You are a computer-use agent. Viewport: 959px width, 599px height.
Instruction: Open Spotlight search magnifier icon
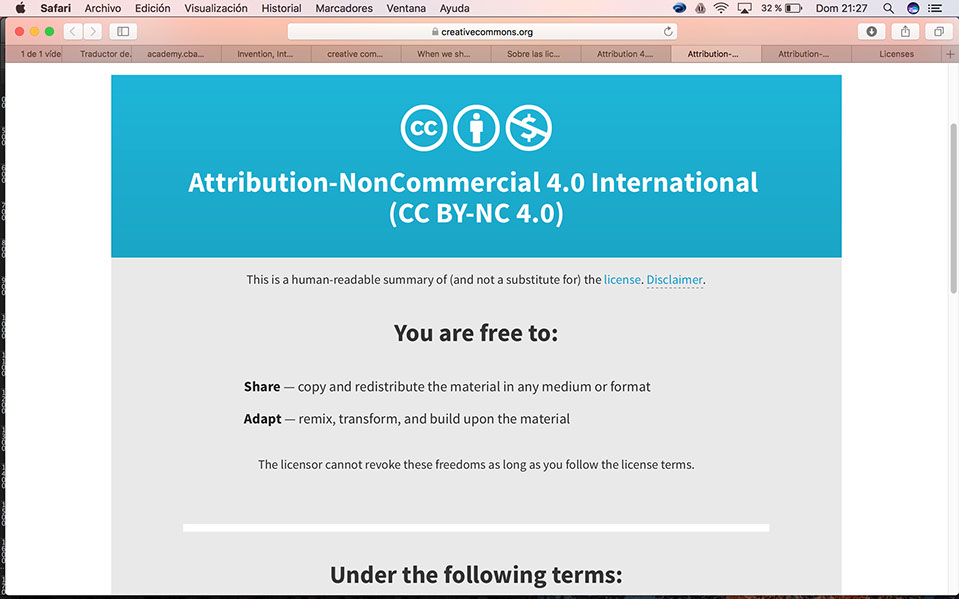pyautogui.click(x=889, y=8)
